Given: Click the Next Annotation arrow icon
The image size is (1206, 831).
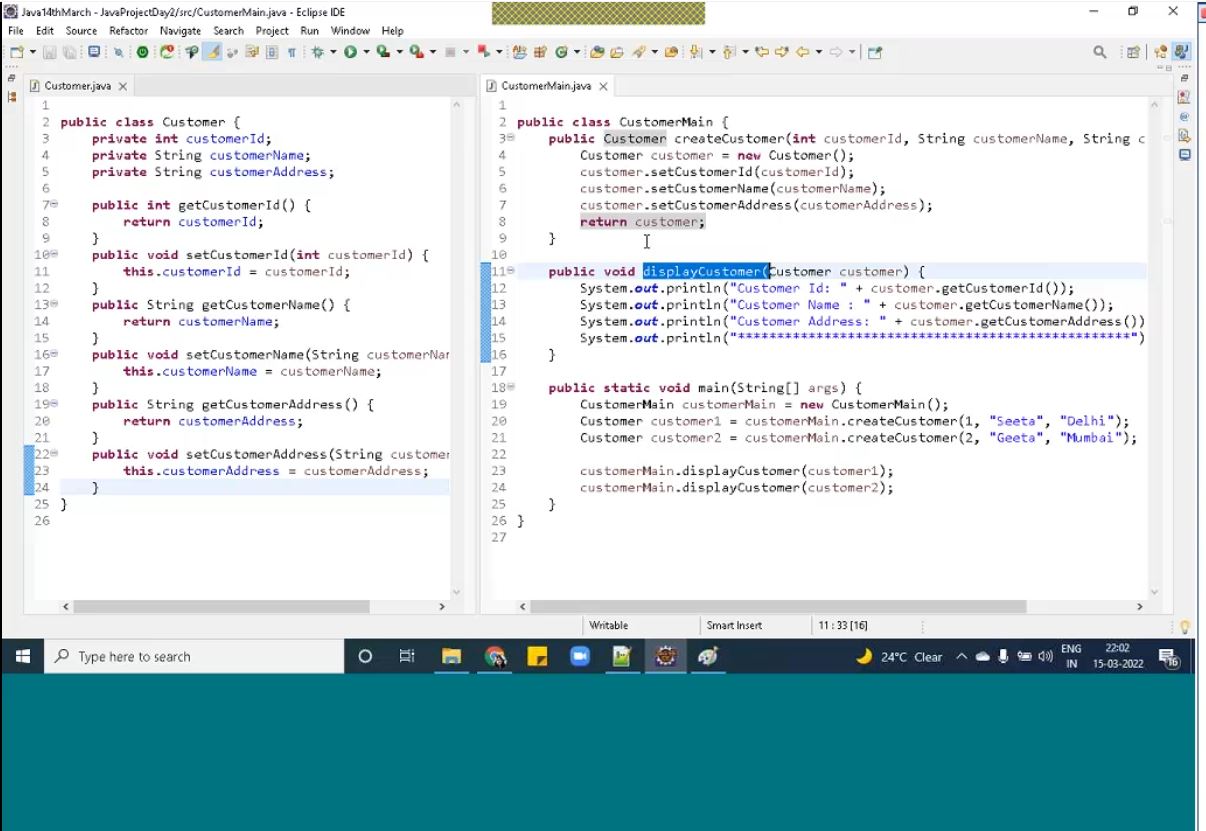Looking at the screenshot, I should click(x=694, y=52).
